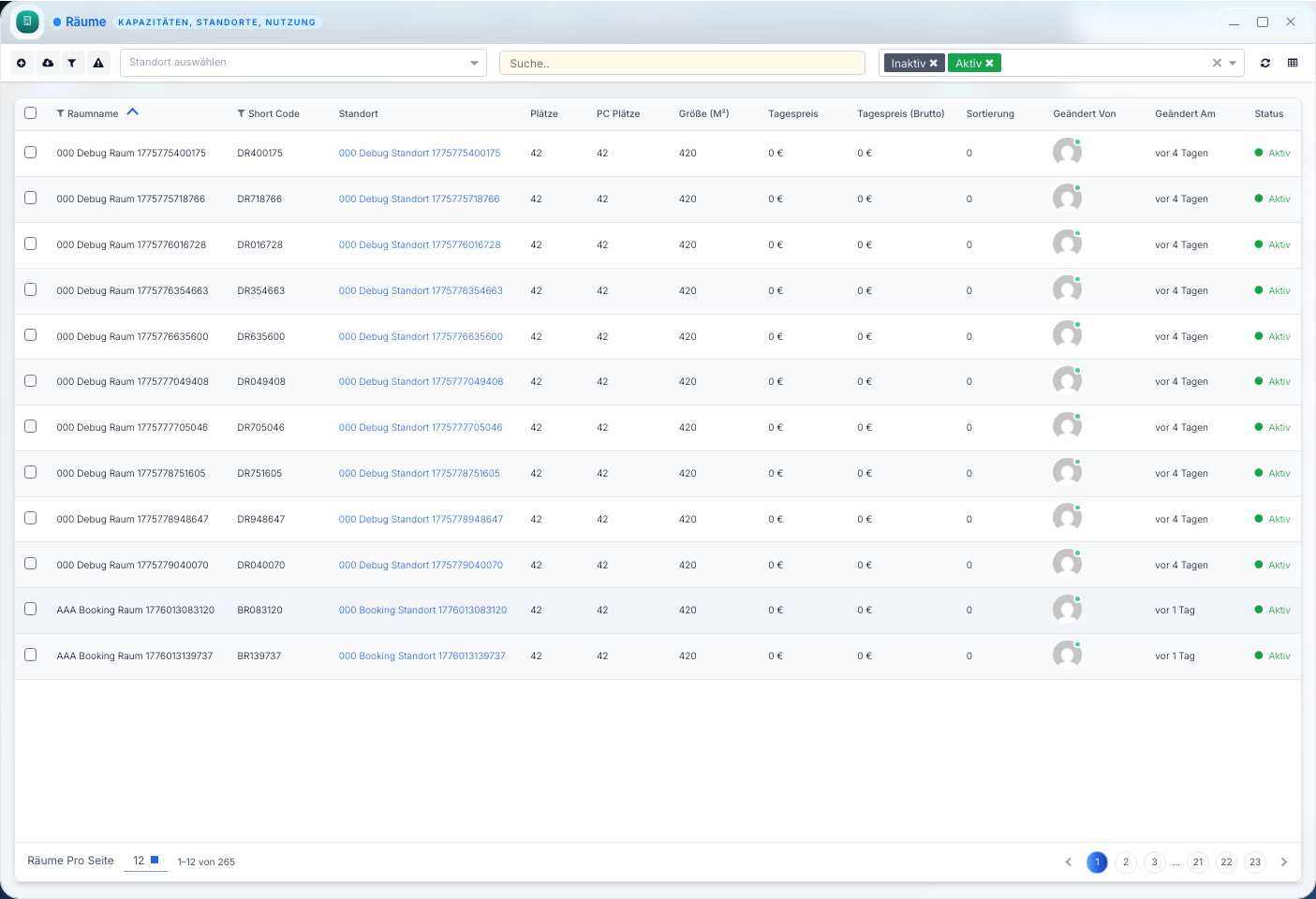This screenshot has width=1316, height=899.
Task: Open the Räume Pro Seite selector
Action: [145, 861]
